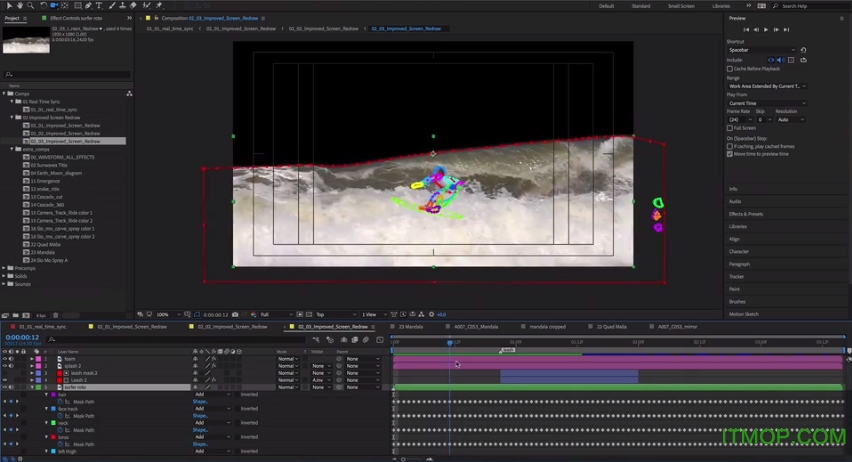Uncheck Move time to preview time
This screenshot has height=462, width=852.
coord(730,153)
